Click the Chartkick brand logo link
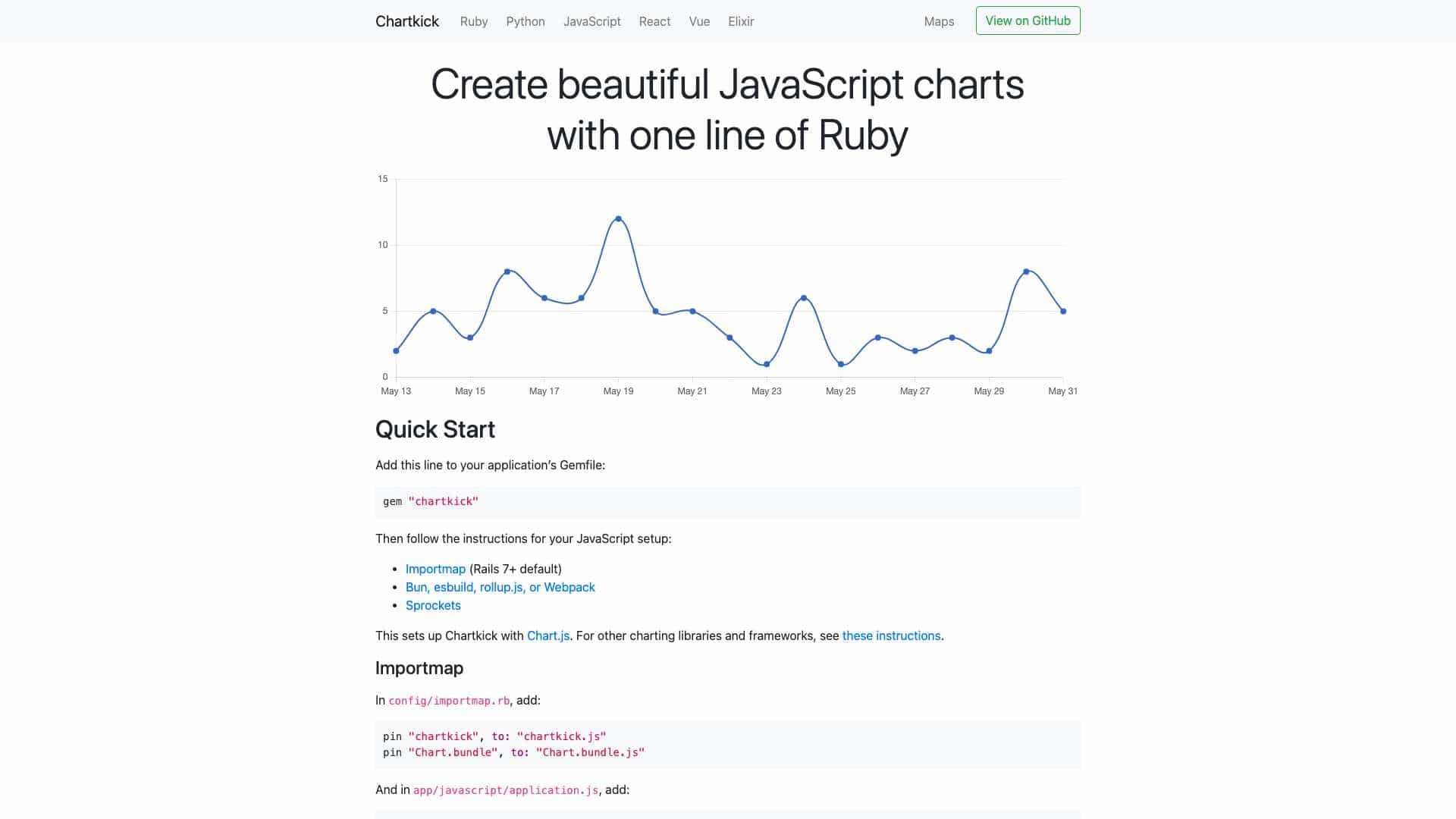 (x=407, y=21)
